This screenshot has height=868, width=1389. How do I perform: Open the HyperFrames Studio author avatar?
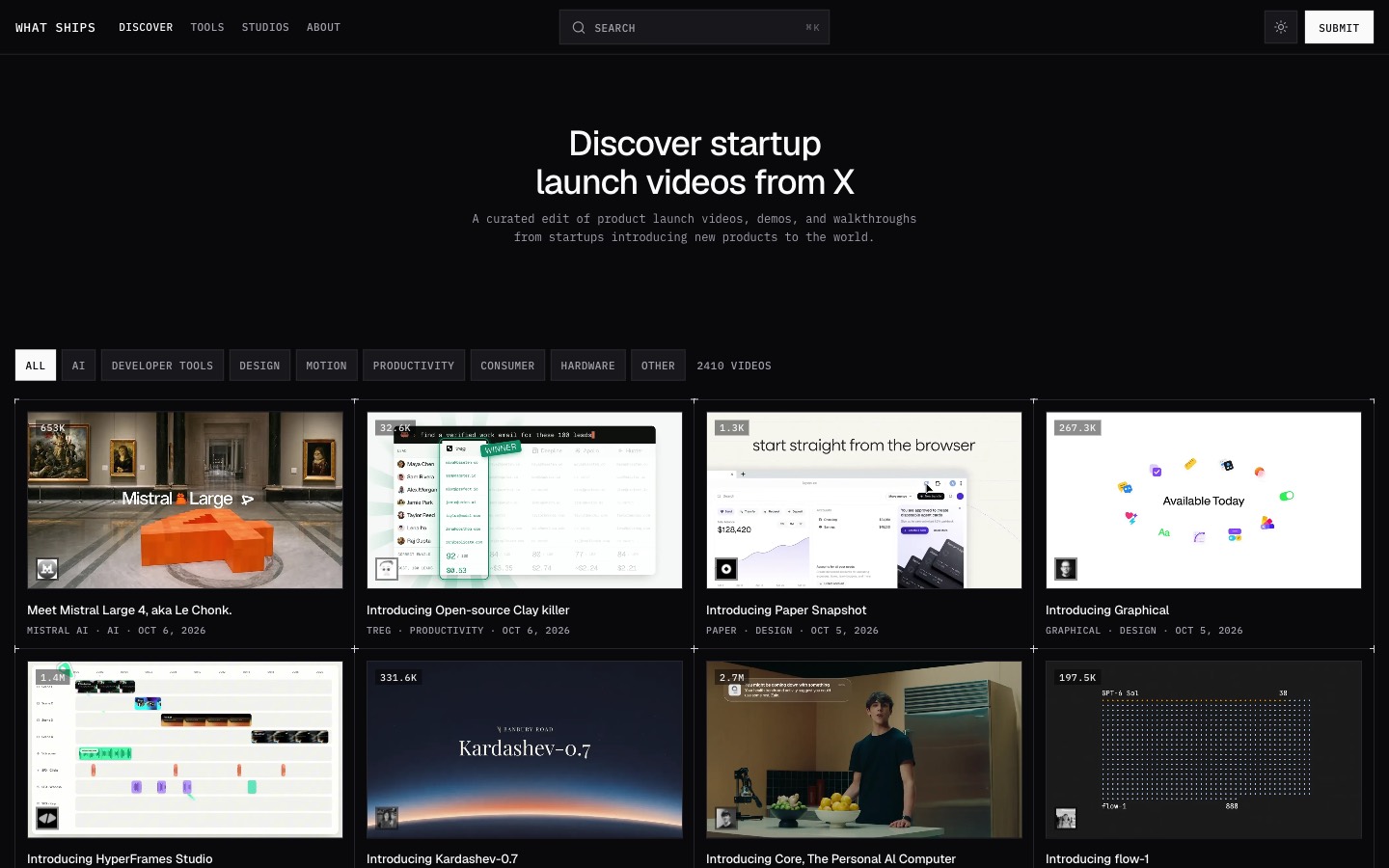pyautogui.click(x=47, y=818)
